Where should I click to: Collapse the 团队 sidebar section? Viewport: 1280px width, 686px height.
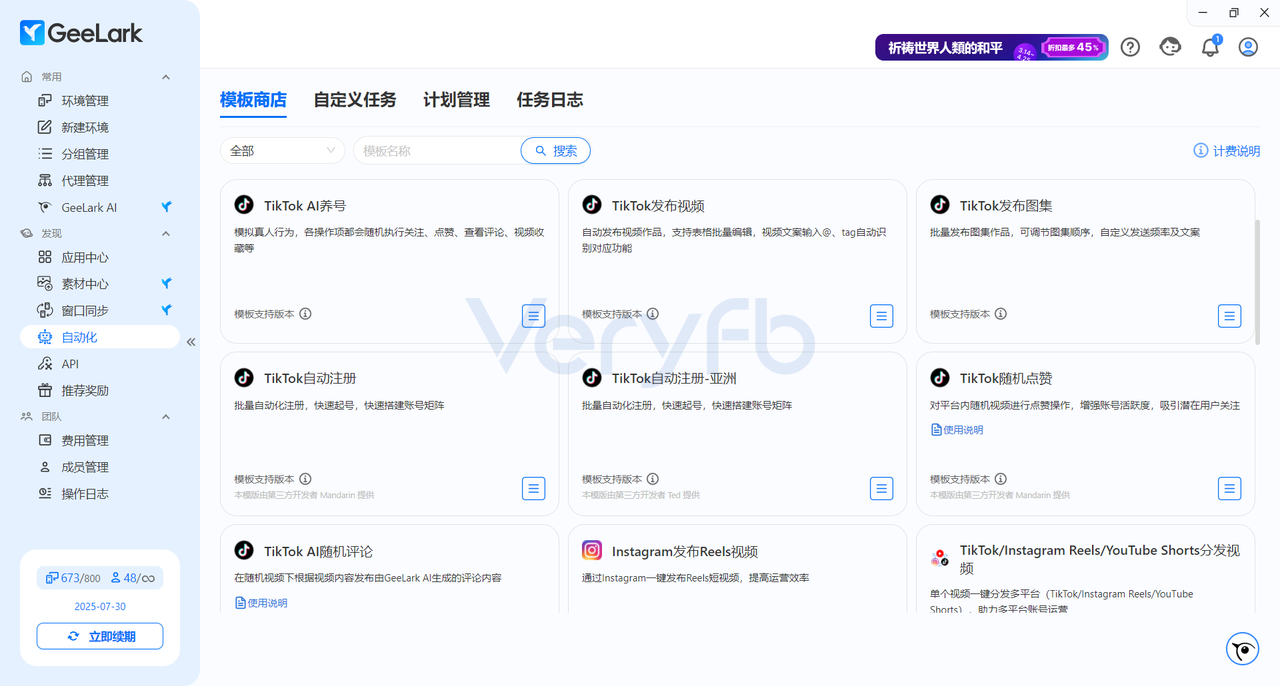pyautogui.click(x=166, y=416)
